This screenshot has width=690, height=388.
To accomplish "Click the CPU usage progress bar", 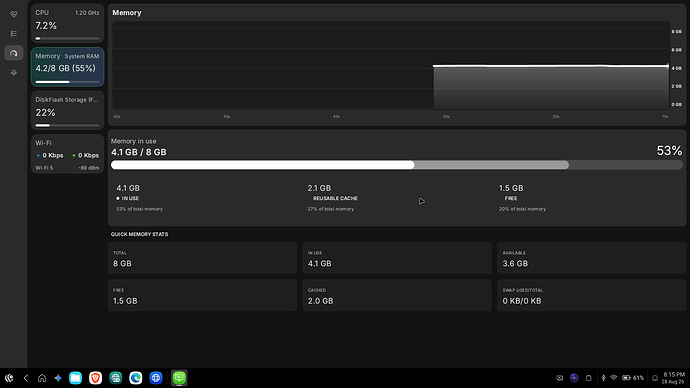I will click(67, 38).
